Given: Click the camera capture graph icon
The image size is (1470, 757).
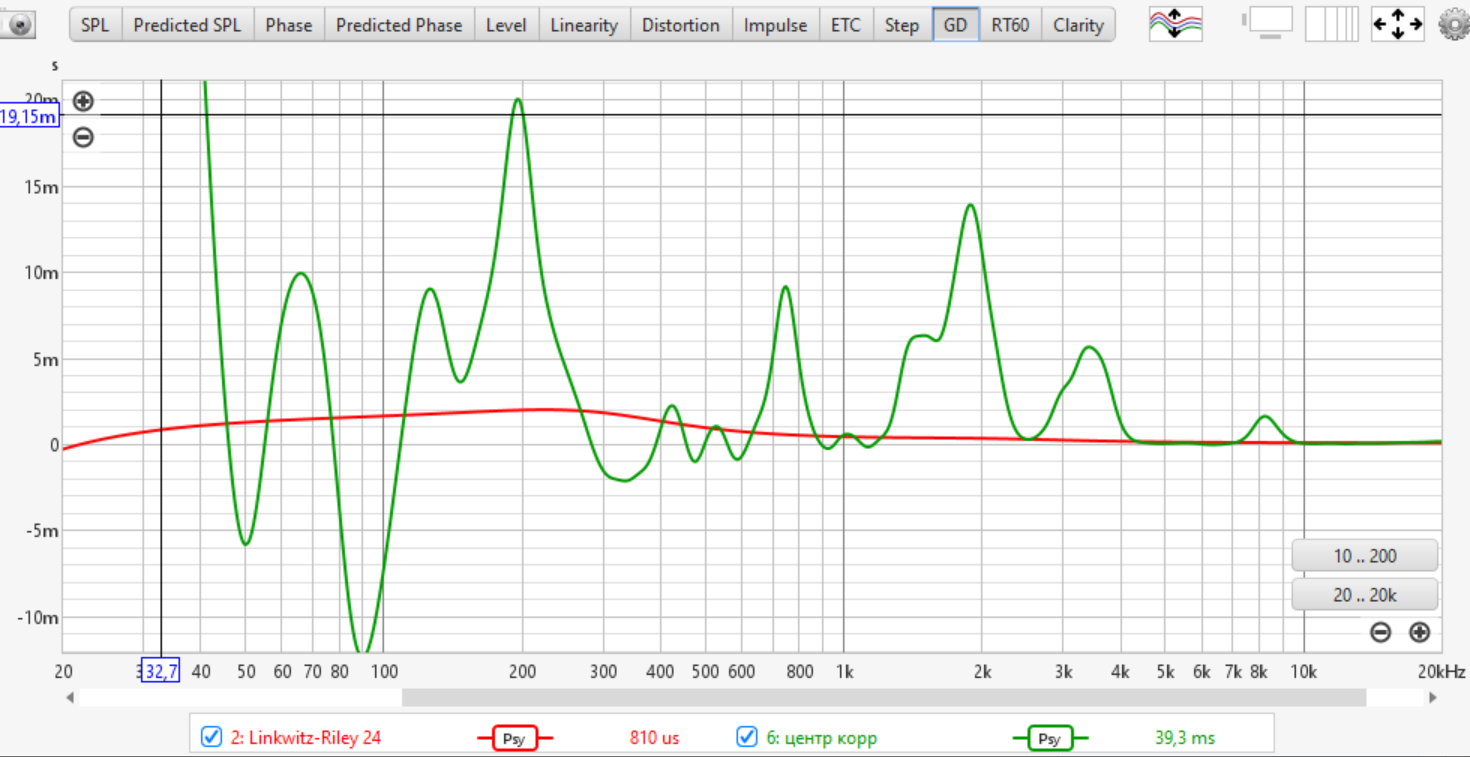Looking at the screenshot, I should pos(18,25).
